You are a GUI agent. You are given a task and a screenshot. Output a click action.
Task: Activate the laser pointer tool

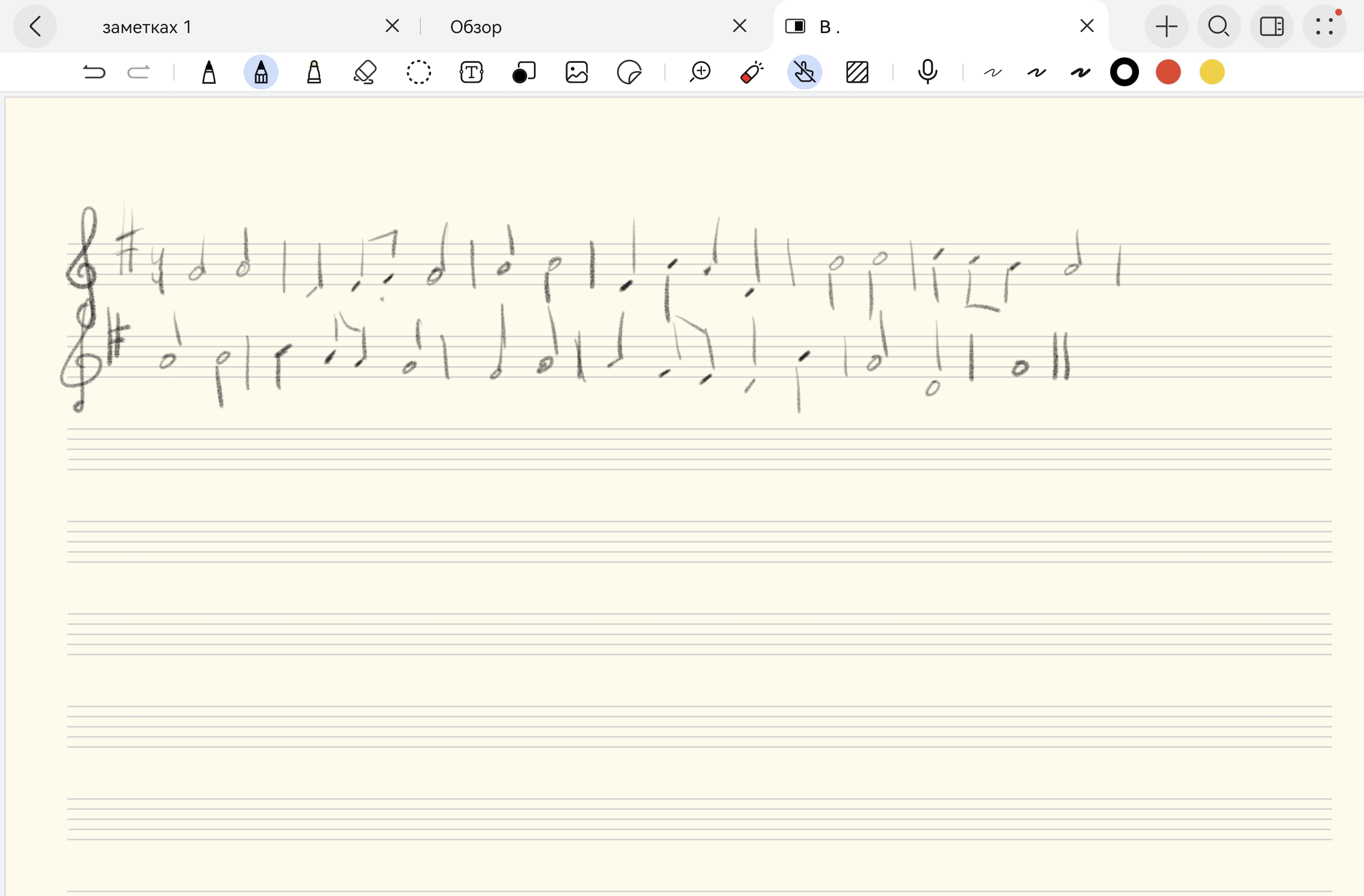click(752, 72)
